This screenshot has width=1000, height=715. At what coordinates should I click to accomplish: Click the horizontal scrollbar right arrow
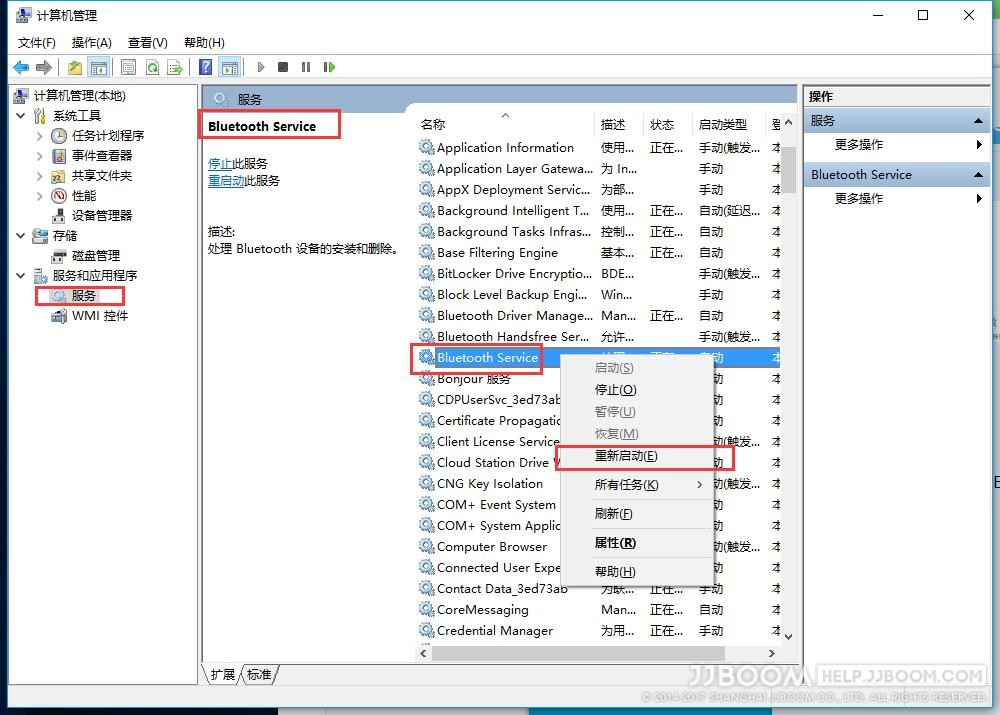tap(772, 653)
